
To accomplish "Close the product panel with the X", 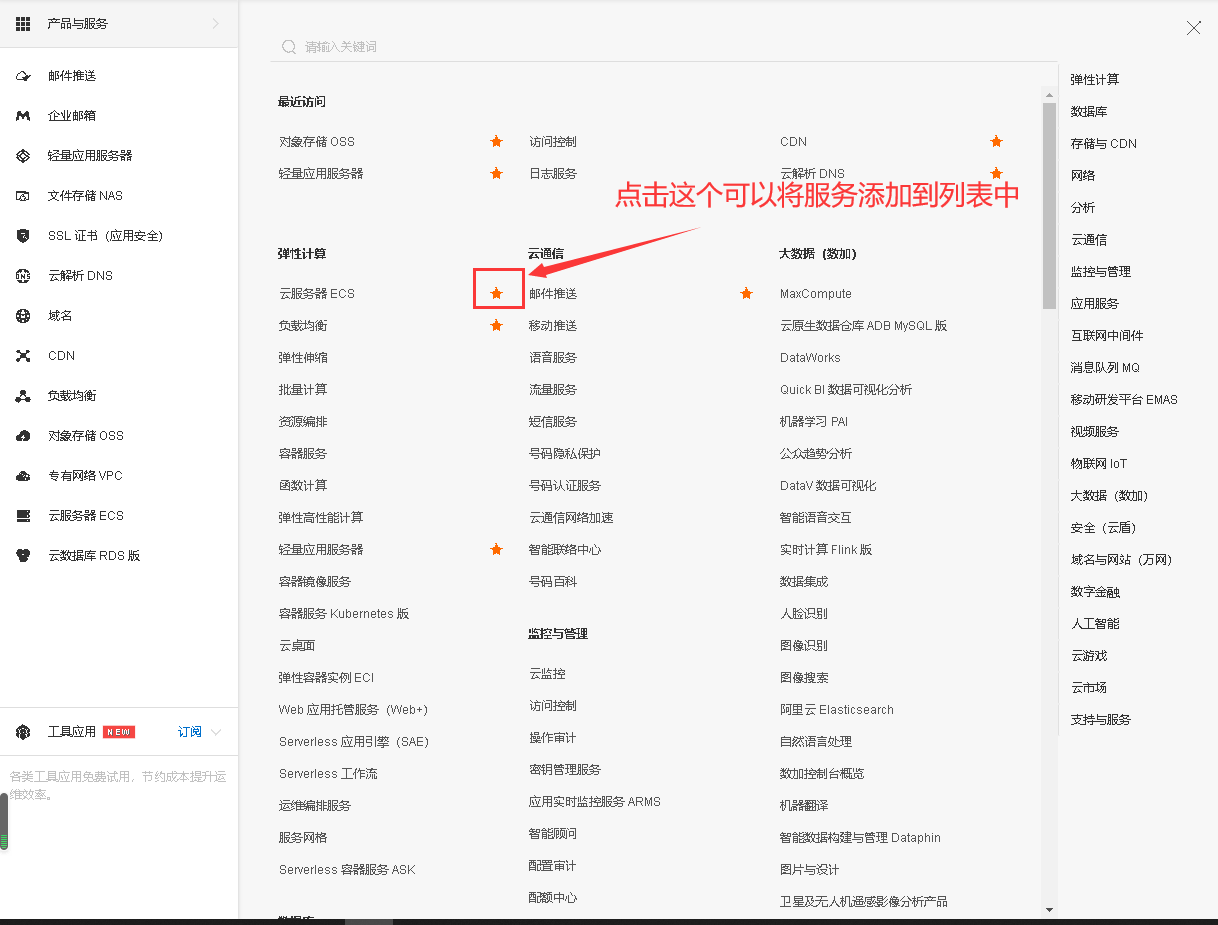I will tap(1193, 28).
